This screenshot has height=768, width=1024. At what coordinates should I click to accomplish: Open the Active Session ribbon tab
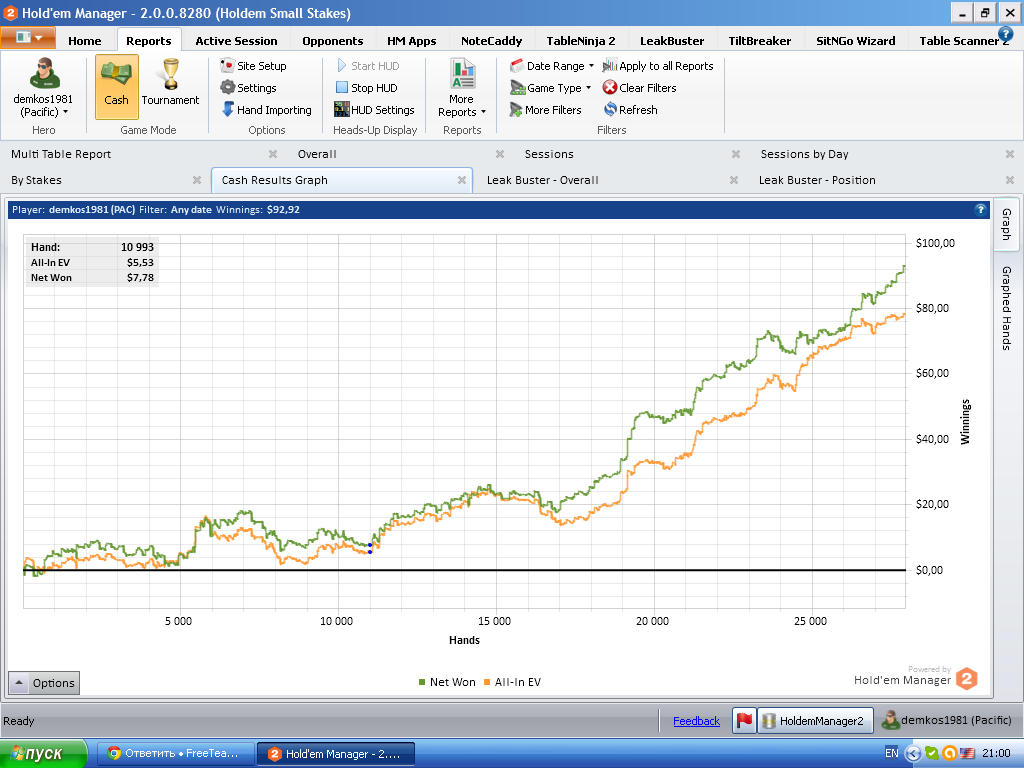coord(236,40)
